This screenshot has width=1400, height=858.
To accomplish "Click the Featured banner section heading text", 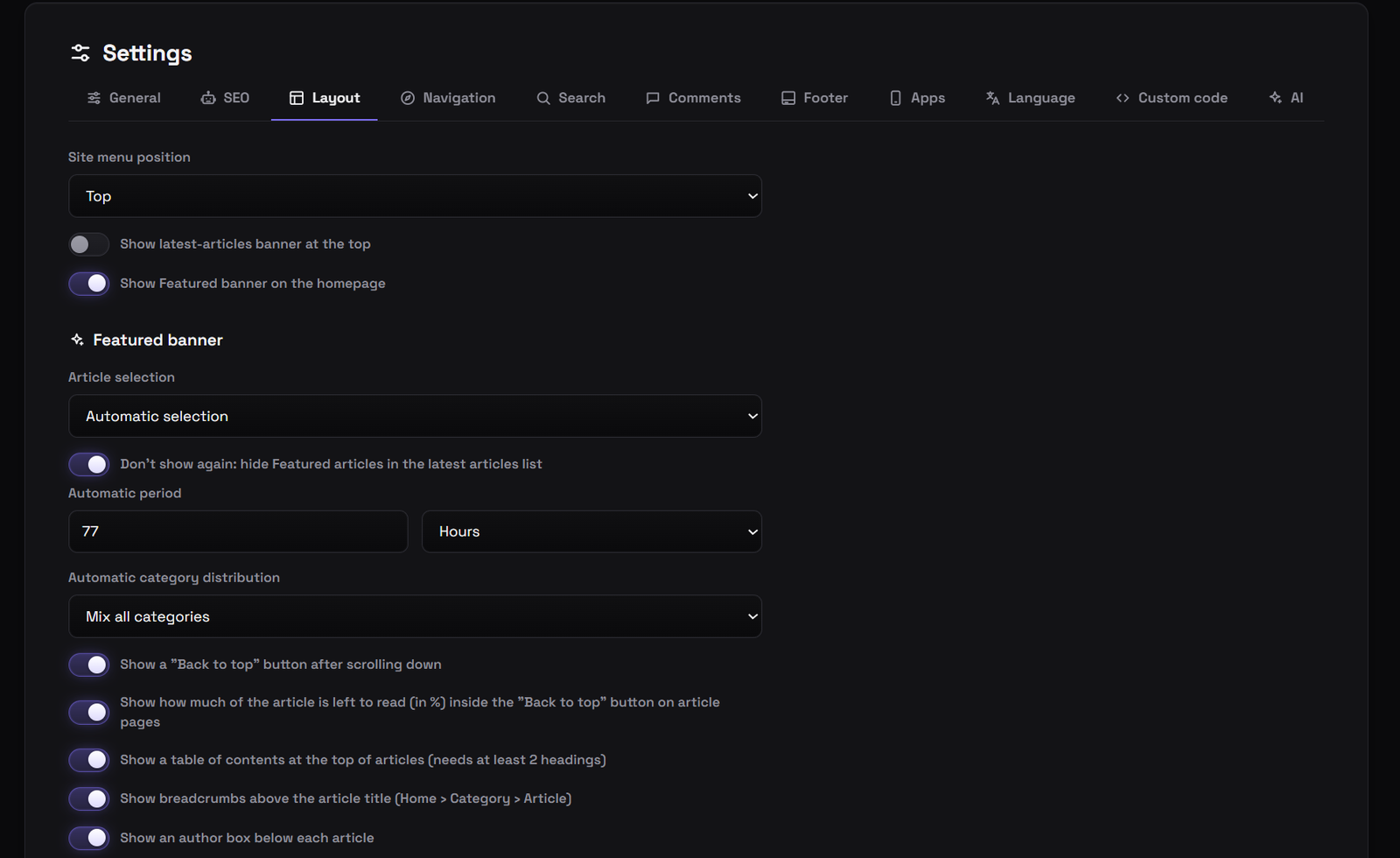I will (x=157, y=340).
